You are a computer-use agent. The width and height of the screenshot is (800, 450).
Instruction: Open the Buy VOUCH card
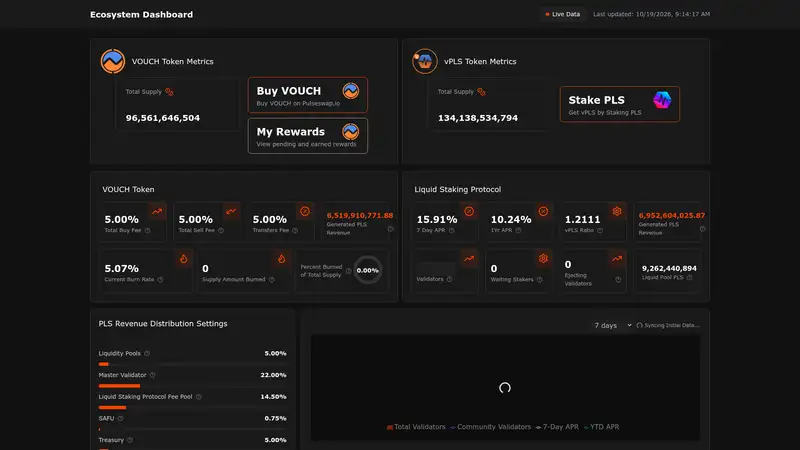coord(308,95)
